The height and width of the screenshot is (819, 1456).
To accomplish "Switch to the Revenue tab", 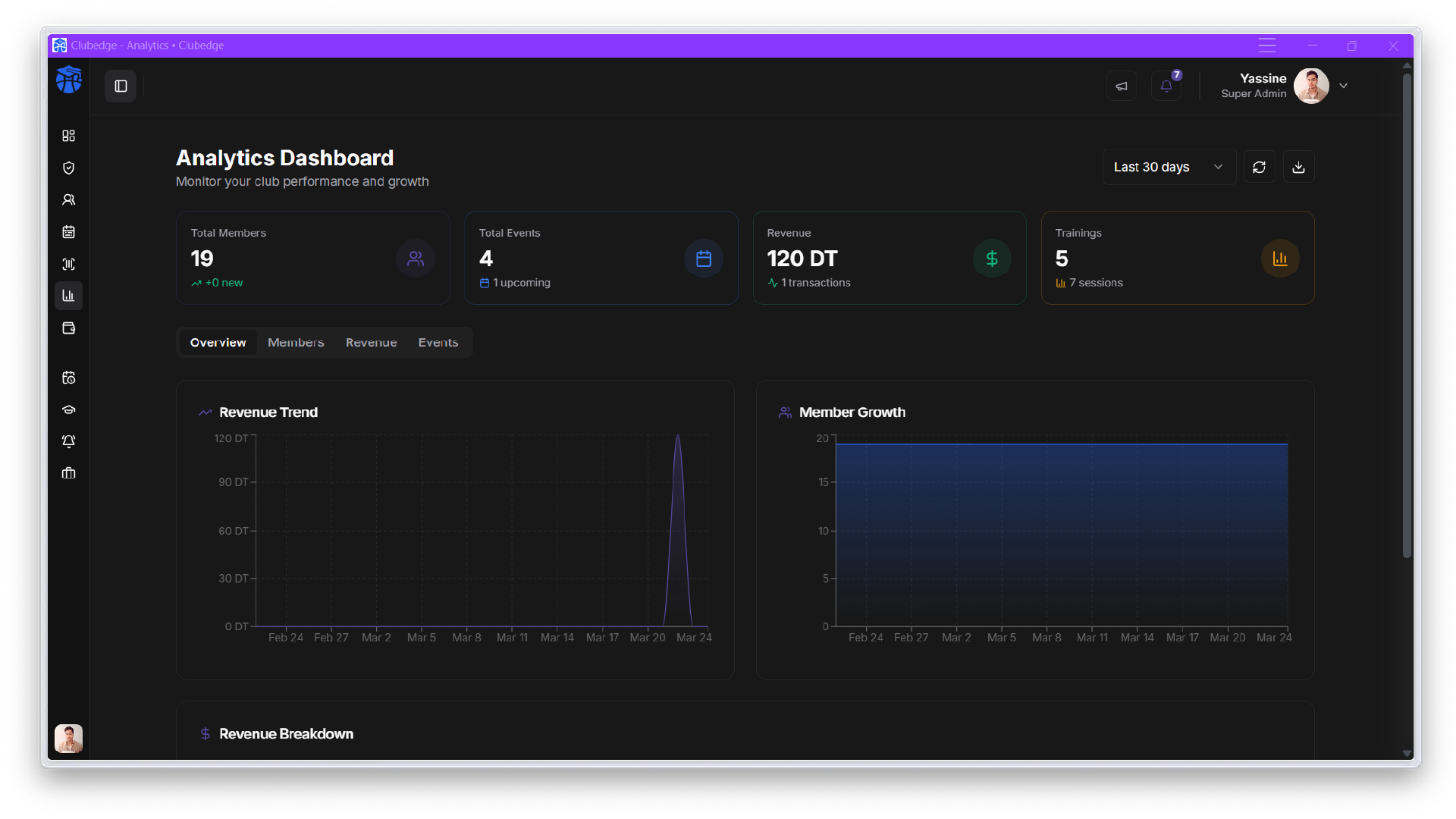I will [371, 343].
